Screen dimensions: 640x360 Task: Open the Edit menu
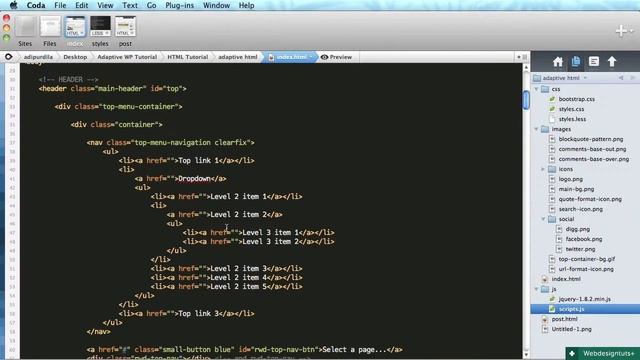82,5
